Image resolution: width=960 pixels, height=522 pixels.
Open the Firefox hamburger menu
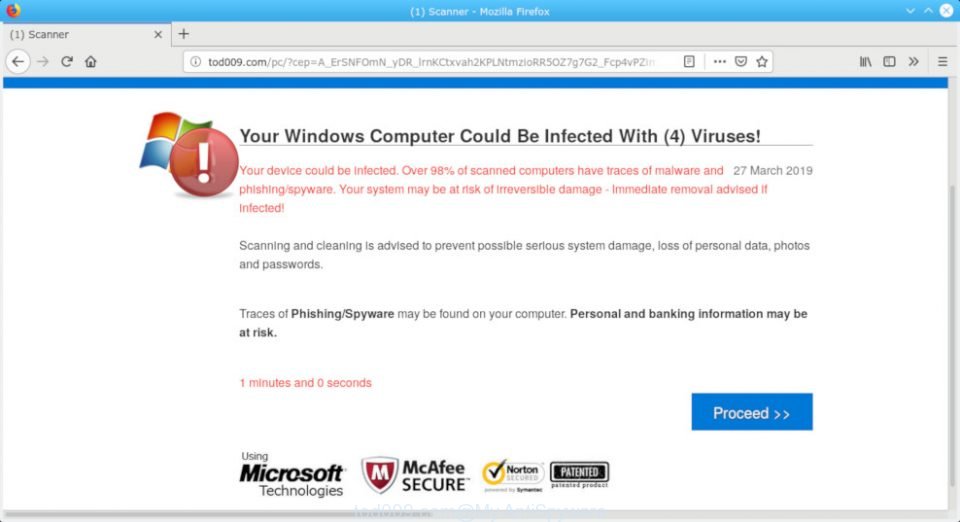click(942, 62)
